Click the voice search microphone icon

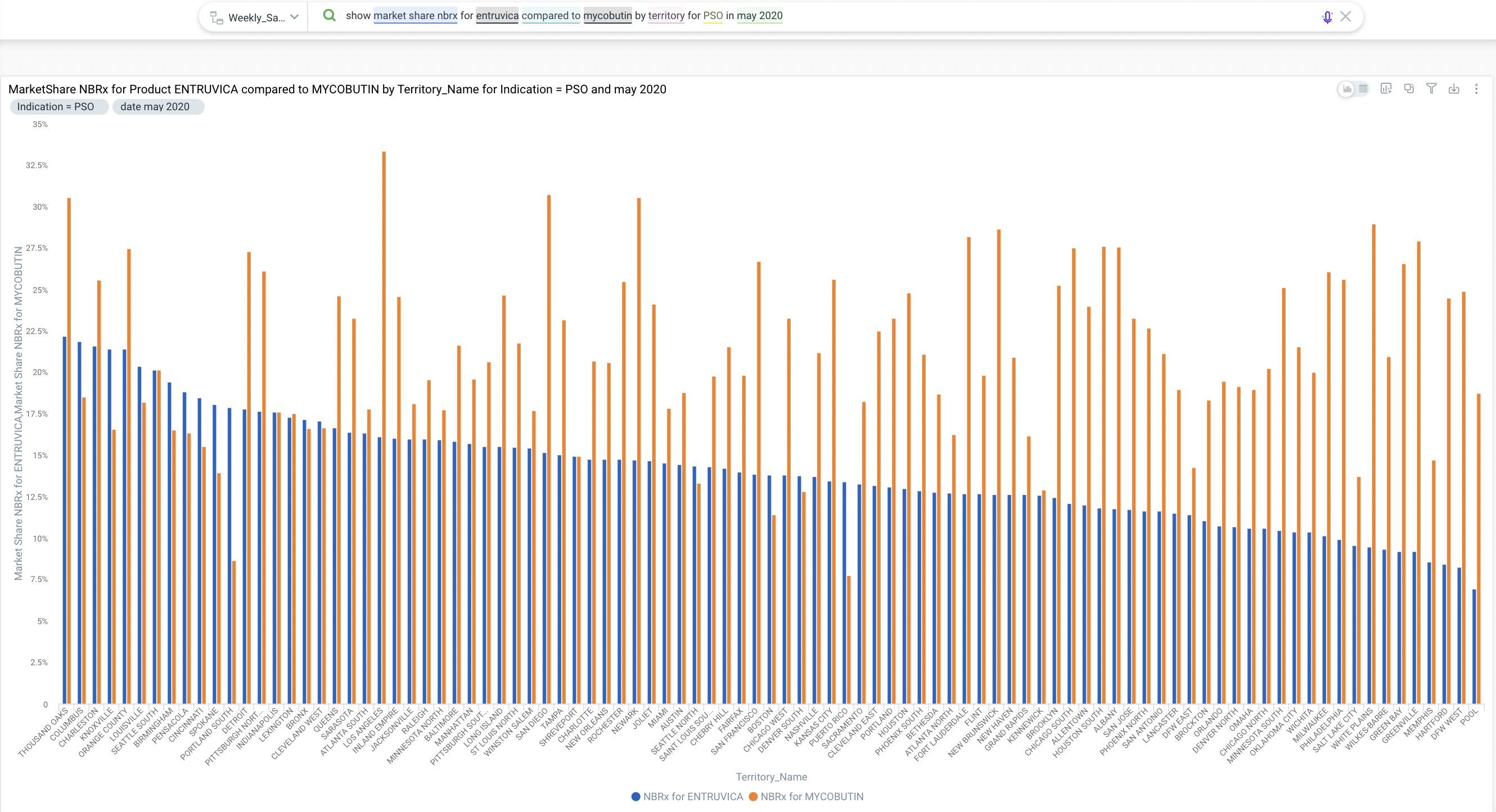click(1327, 17)
